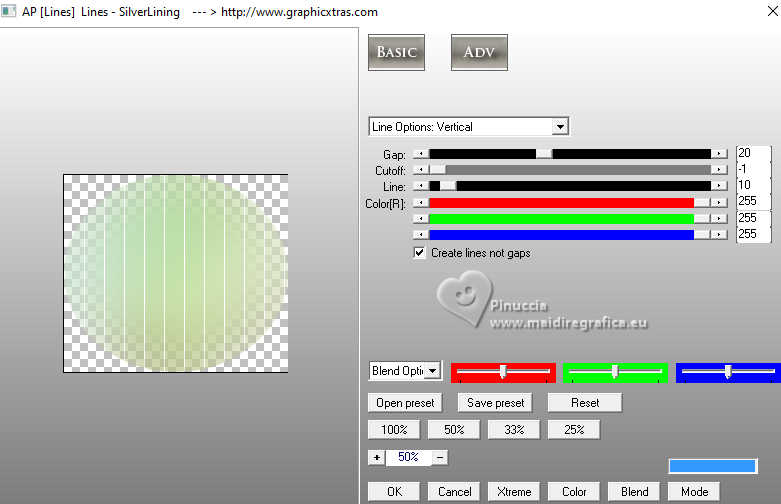Click the Blend button

pos(634,492)
